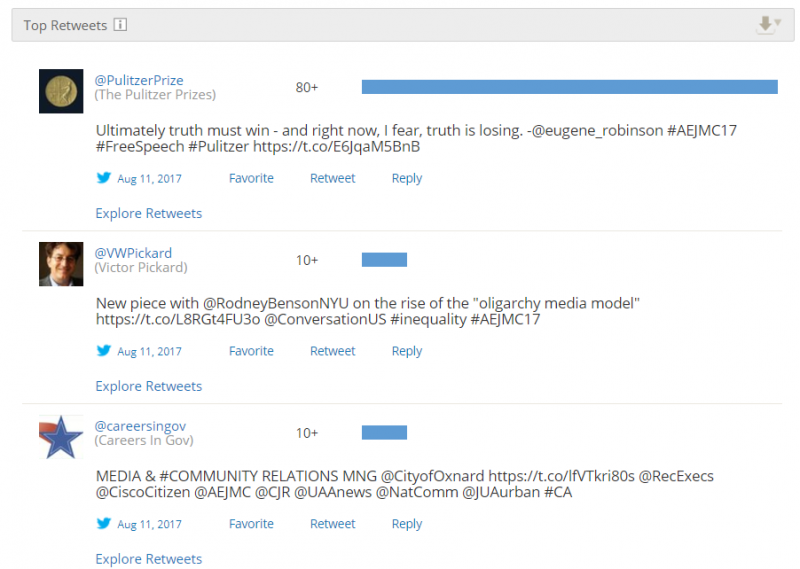Click Twitter bird icon on VWPickard tweet
Screen dimensions: 800x569
coord(104,351)
